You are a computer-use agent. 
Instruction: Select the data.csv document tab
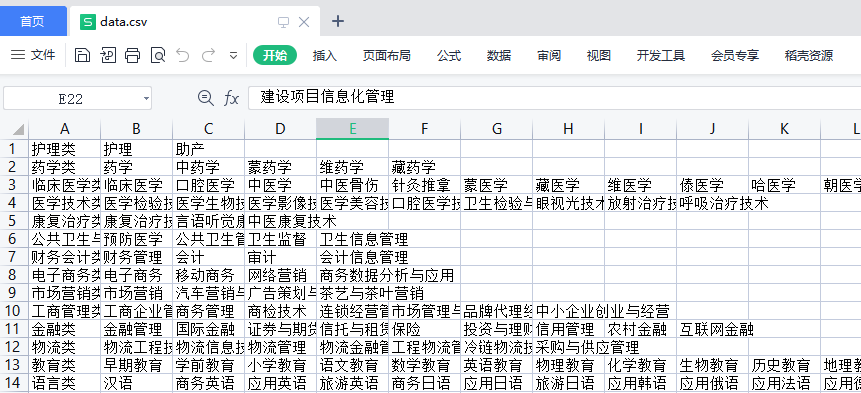tap(194, 21)
